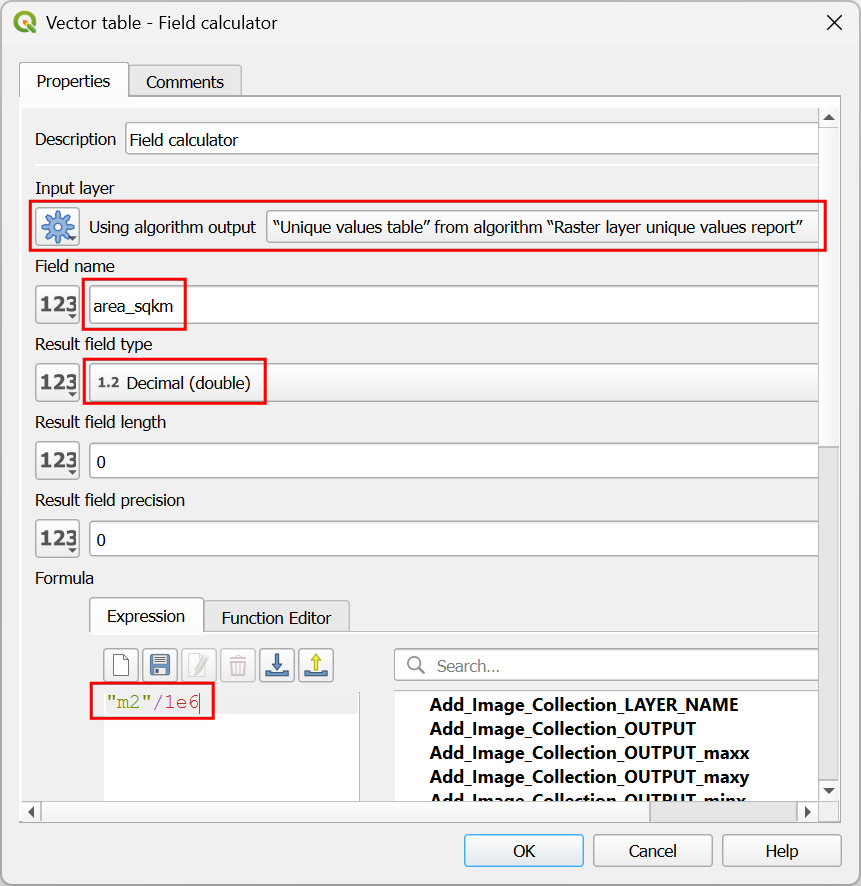Click the 123 value-type button beside Field name
Viewport: 861px width, 886px height.
pyautogui.click(x=58, y=305)
